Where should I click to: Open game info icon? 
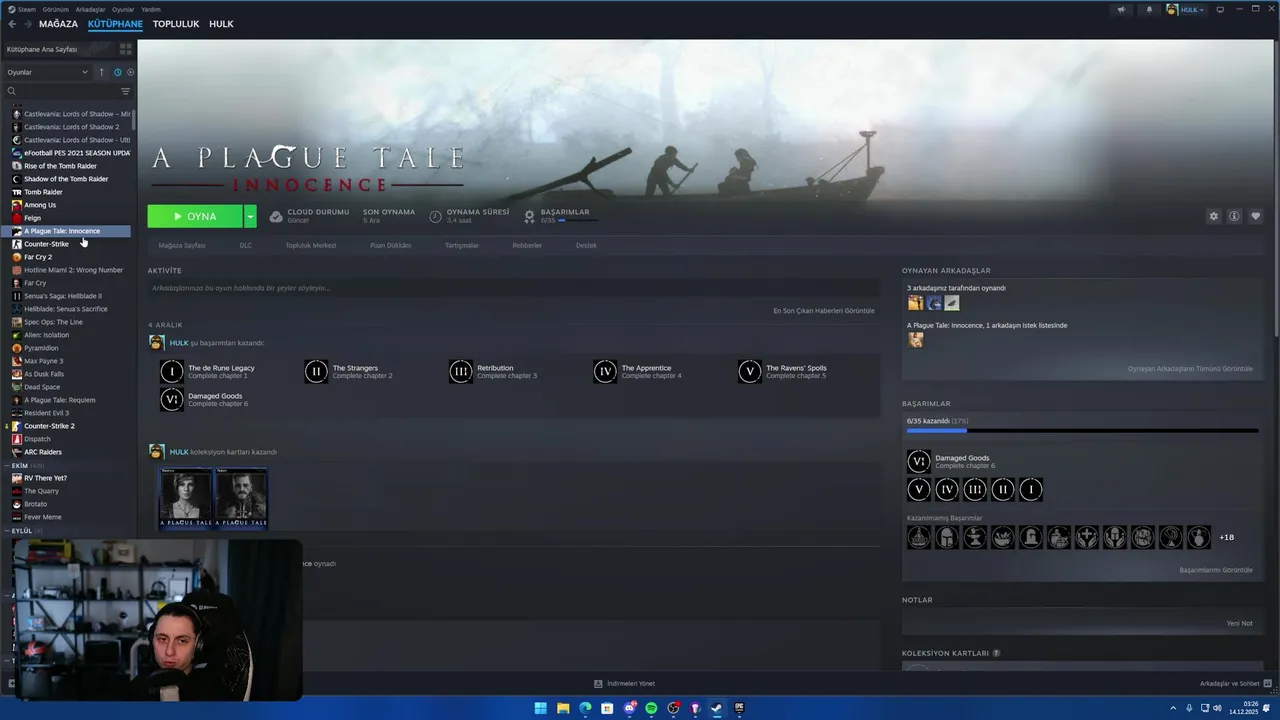(x=1235, y=216)
